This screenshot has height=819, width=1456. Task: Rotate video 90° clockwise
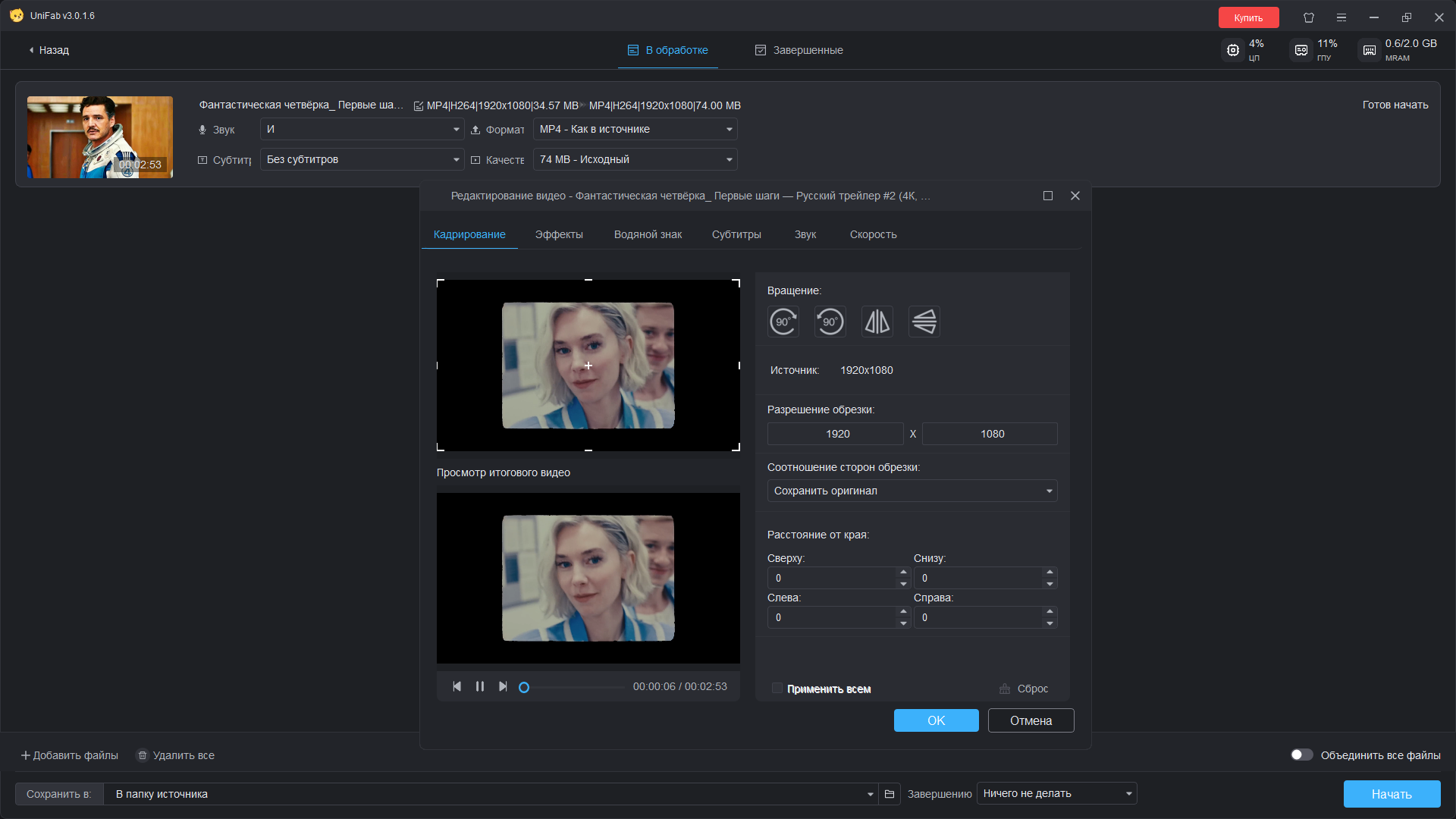pos(783,322)
